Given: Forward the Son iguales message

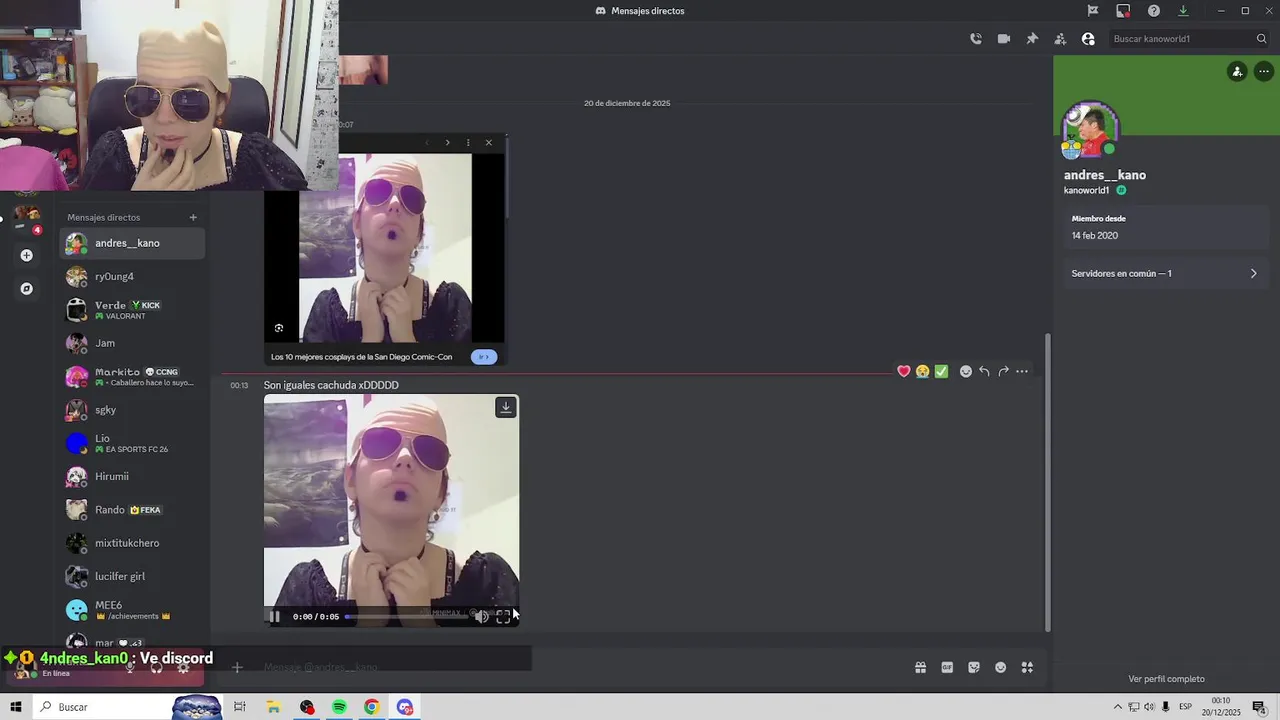Looking at the screenshot, I should click(1003, 371).
